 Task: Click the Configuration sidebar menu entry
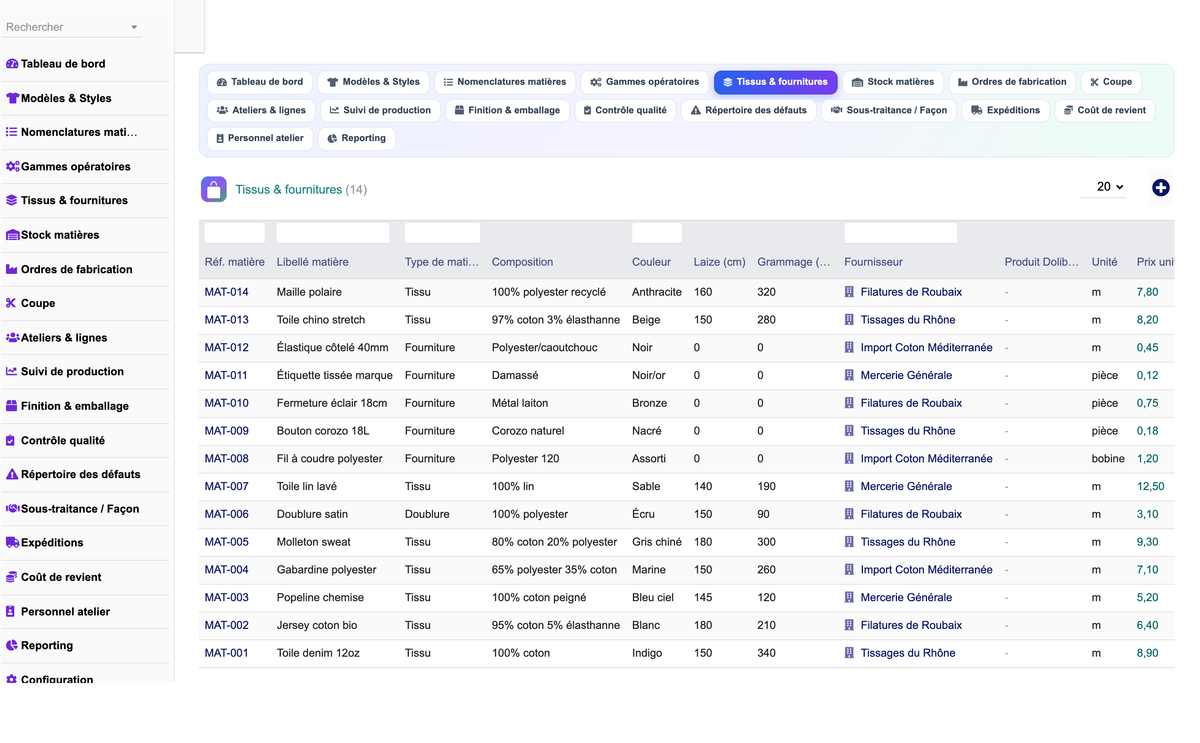[57, 678]
